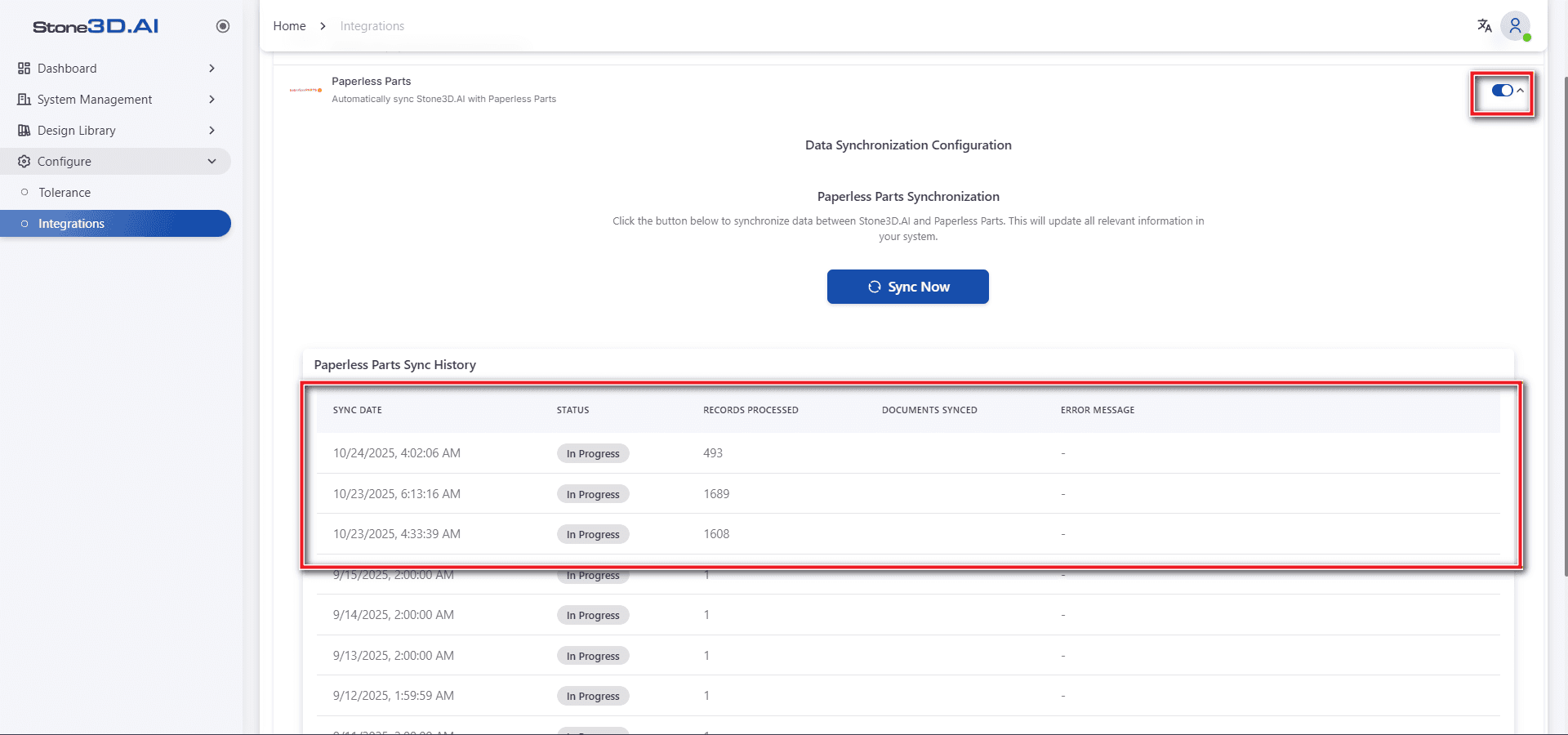Click the RECORDS PROCESSED column header
The width and height of the screenshot is (1568, 735).
pyautogui.click(x=751, y=410)
